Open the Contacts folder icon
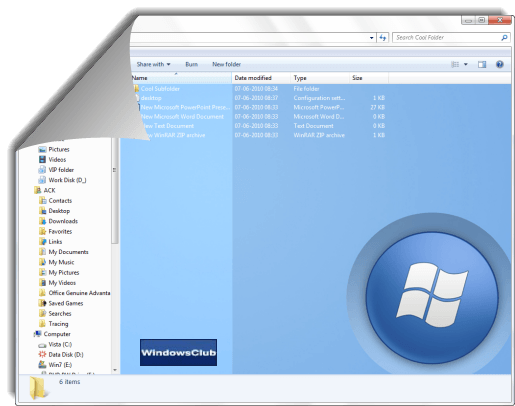The width and height of the screenshot is (515, 406). (x=42, y=201)
